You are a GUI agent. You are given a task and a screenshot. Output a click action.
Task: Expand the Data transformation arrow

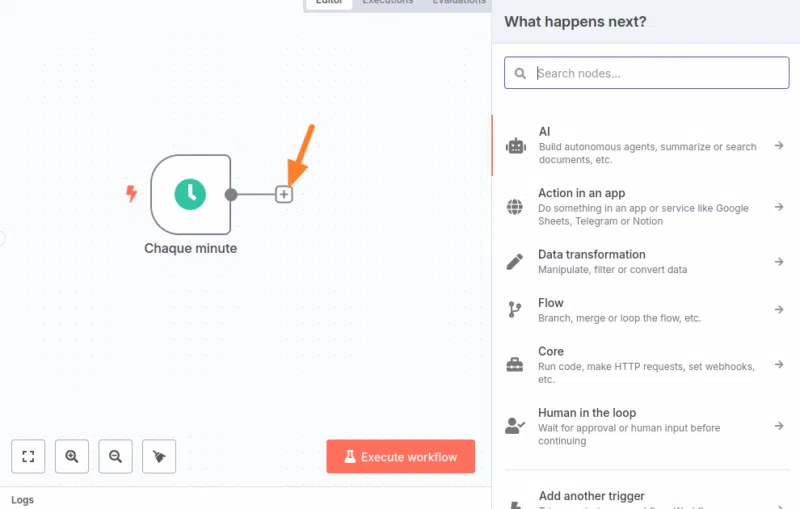[x=778, y=262]
